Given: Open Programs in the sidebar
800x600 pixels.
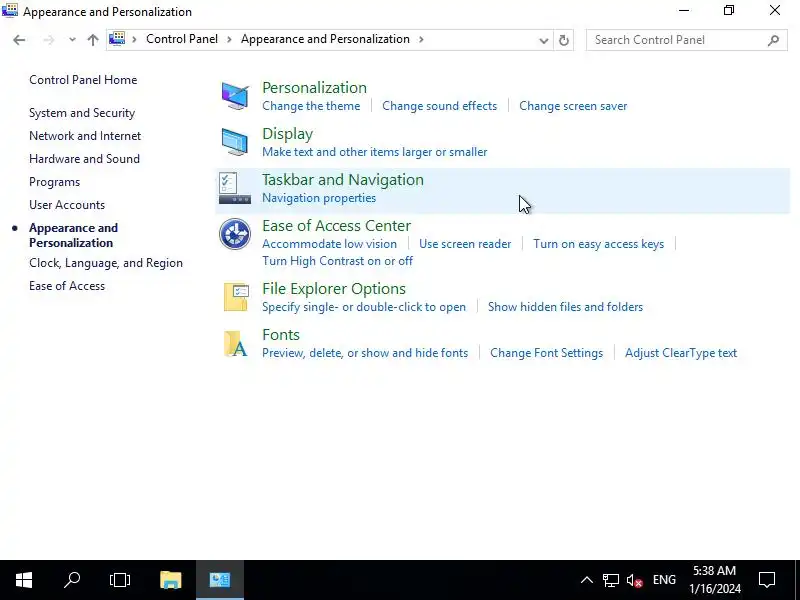Looking at the screenshot, I should tap(55, 182).
